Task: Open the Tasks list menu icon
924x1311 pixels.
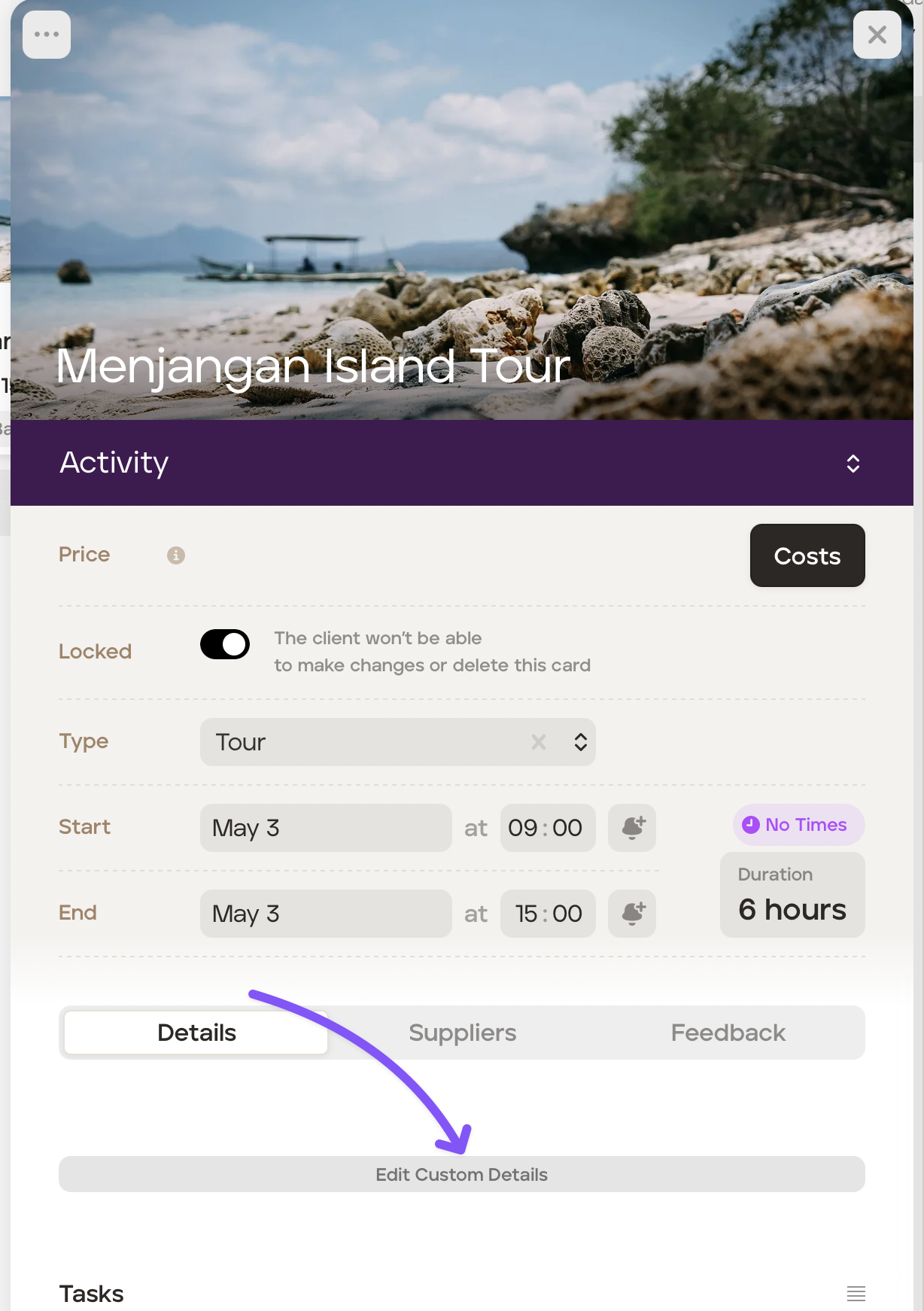Action: [x=856, y=1294]
